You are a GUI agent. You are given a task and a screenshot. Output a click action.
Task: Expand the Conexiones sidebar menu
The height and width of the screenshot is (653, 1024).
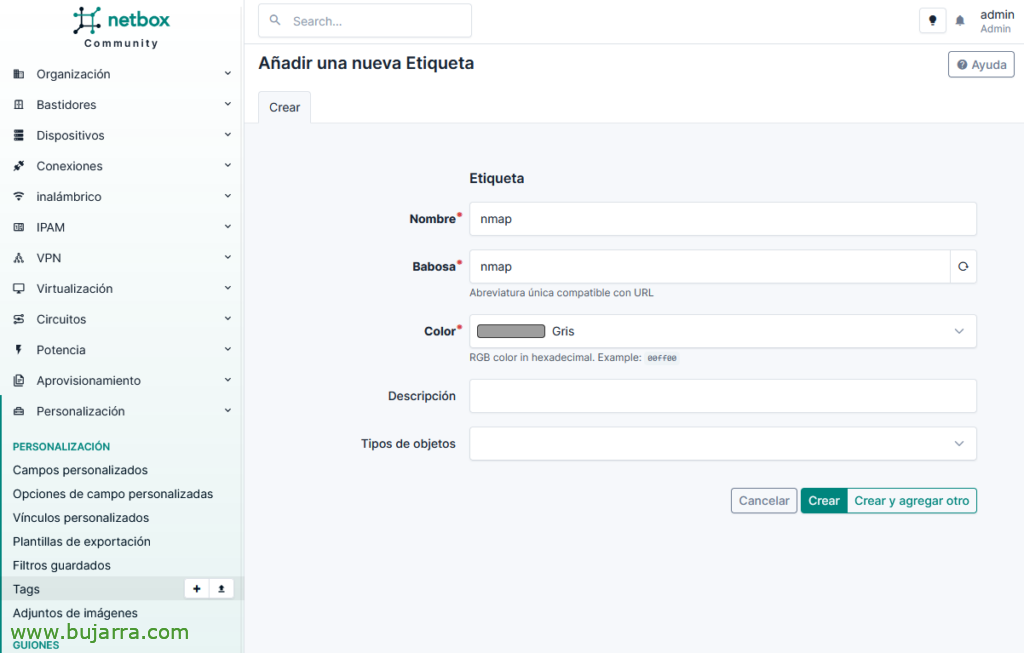[120, 165]
